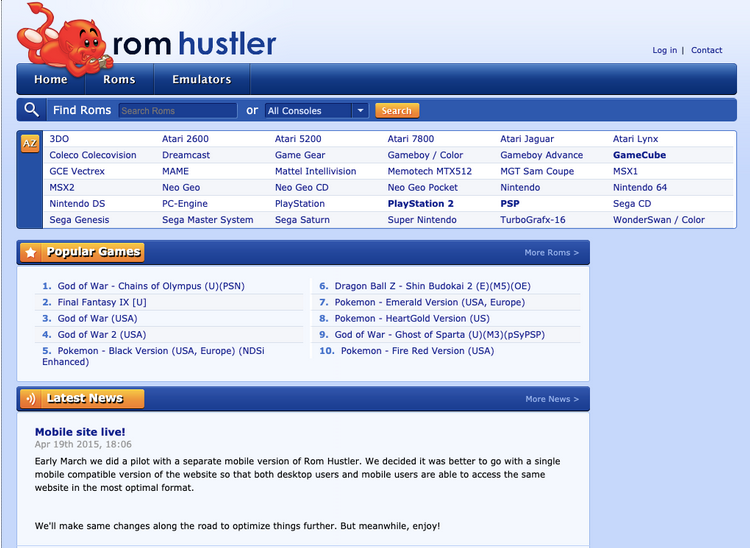Open the Roms menu tab
This screenshot has width=750, height=548.
coord(119,79)
